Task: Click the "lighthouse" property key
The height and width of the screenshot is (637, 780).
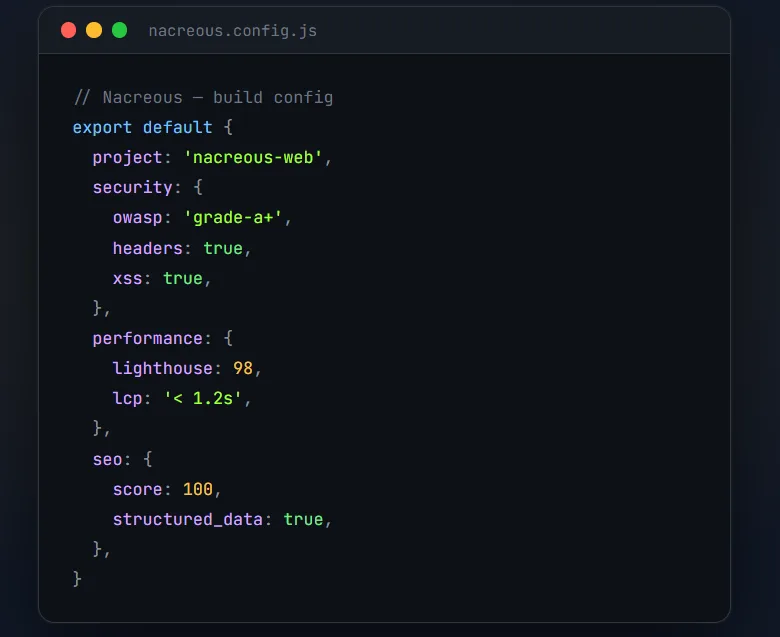Action: point(163,368)
